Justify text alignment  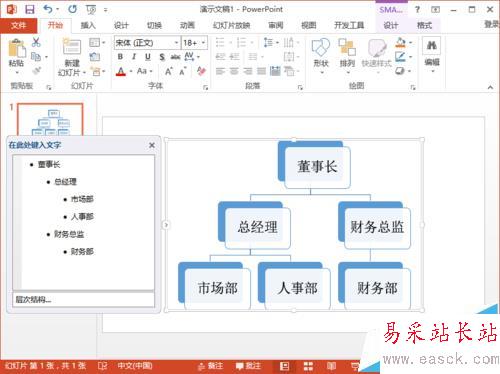(x=261, y=71)
